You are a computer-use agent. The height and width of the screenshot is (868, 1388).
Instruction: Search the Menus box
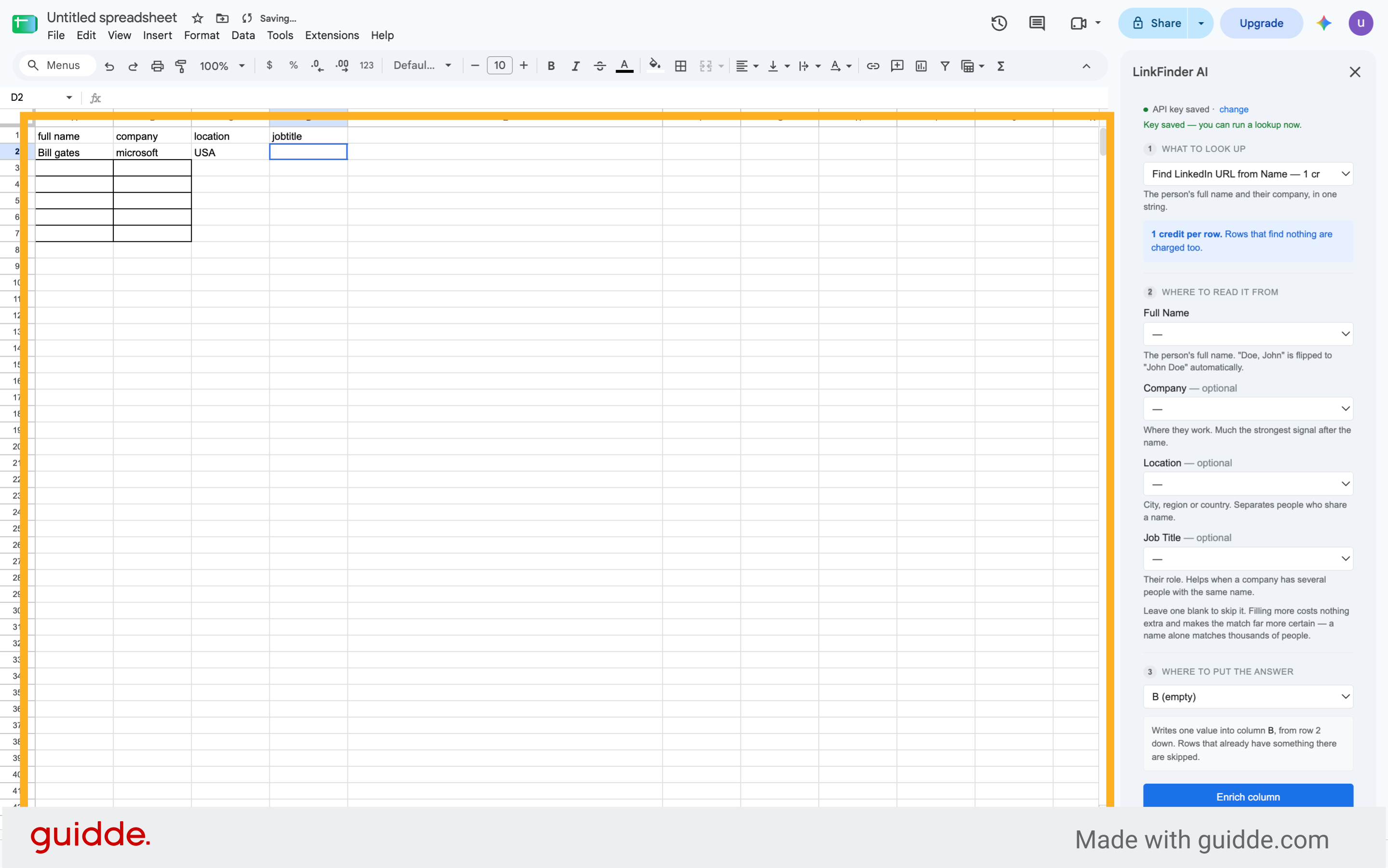[x=58, y=66]
